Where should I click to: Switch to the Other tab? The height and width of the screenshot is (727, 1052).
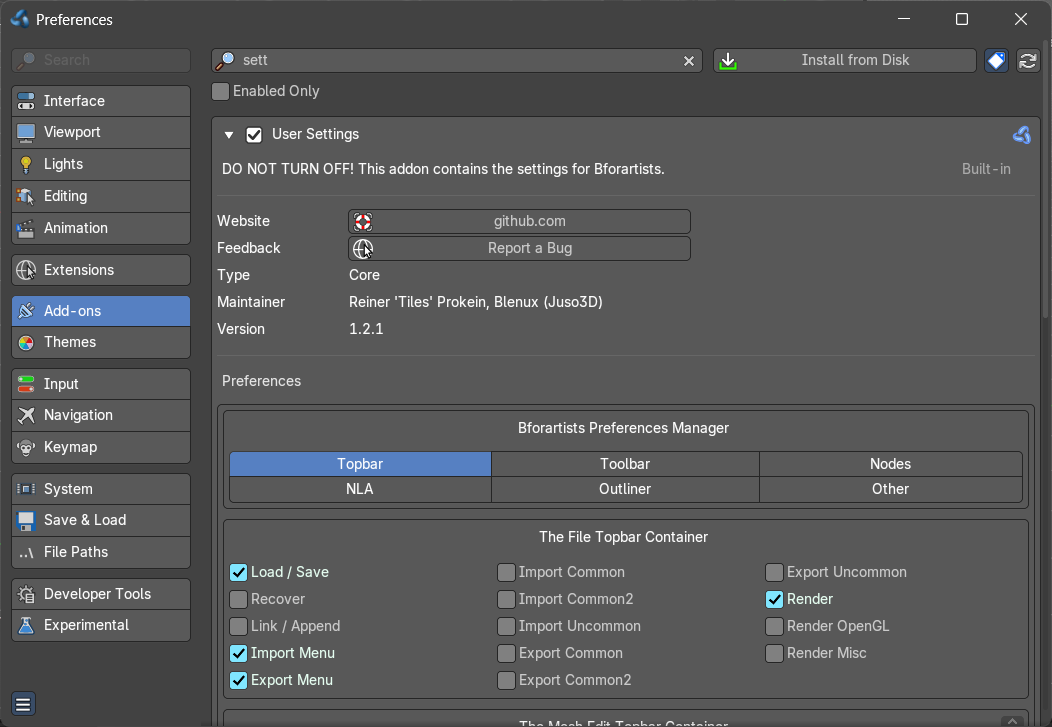[890, 489]
